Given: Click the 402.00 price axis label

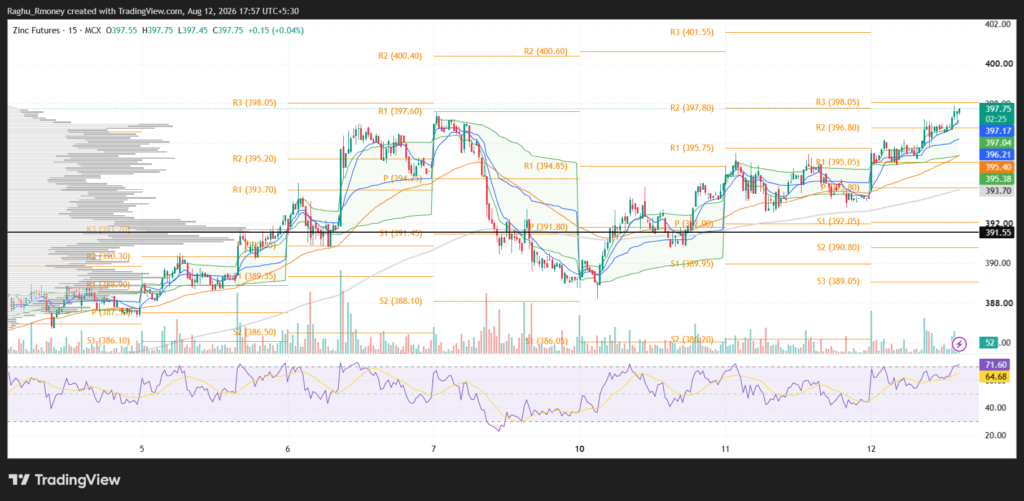Looking at the screenshot, I should point(999,24).
